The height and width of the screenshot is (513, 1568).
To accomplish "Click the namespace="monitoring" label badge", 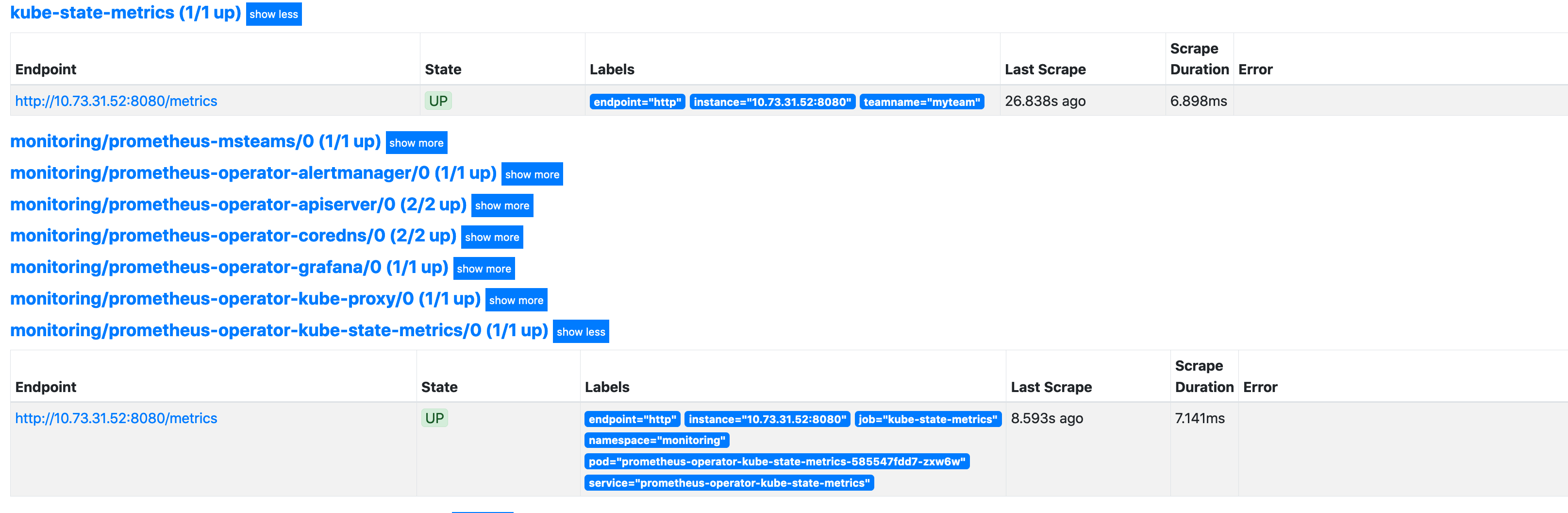I will pyautogui.click(x=656, y=440).
